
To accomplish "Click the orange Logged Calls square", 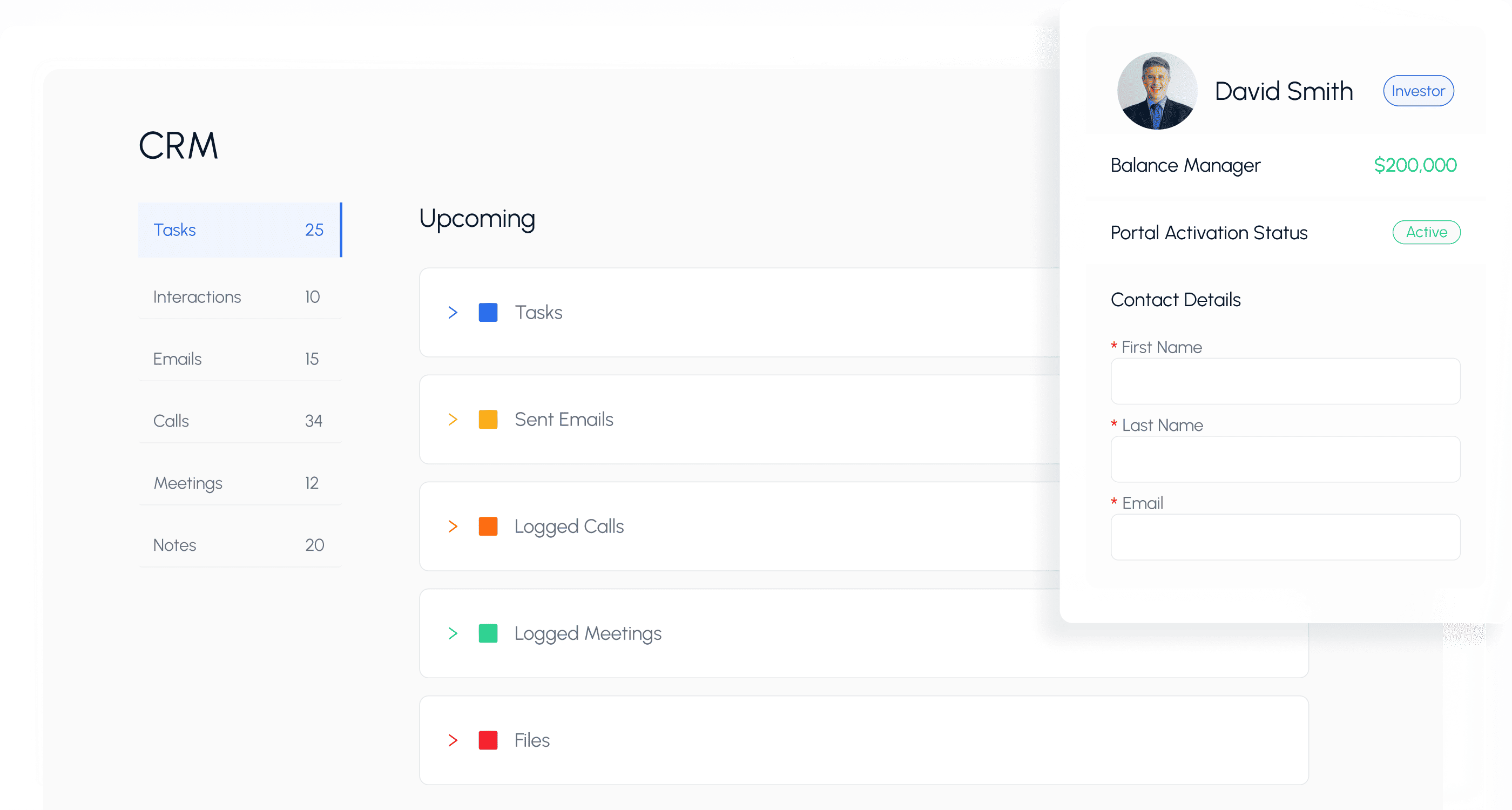I will click(488, 526).
